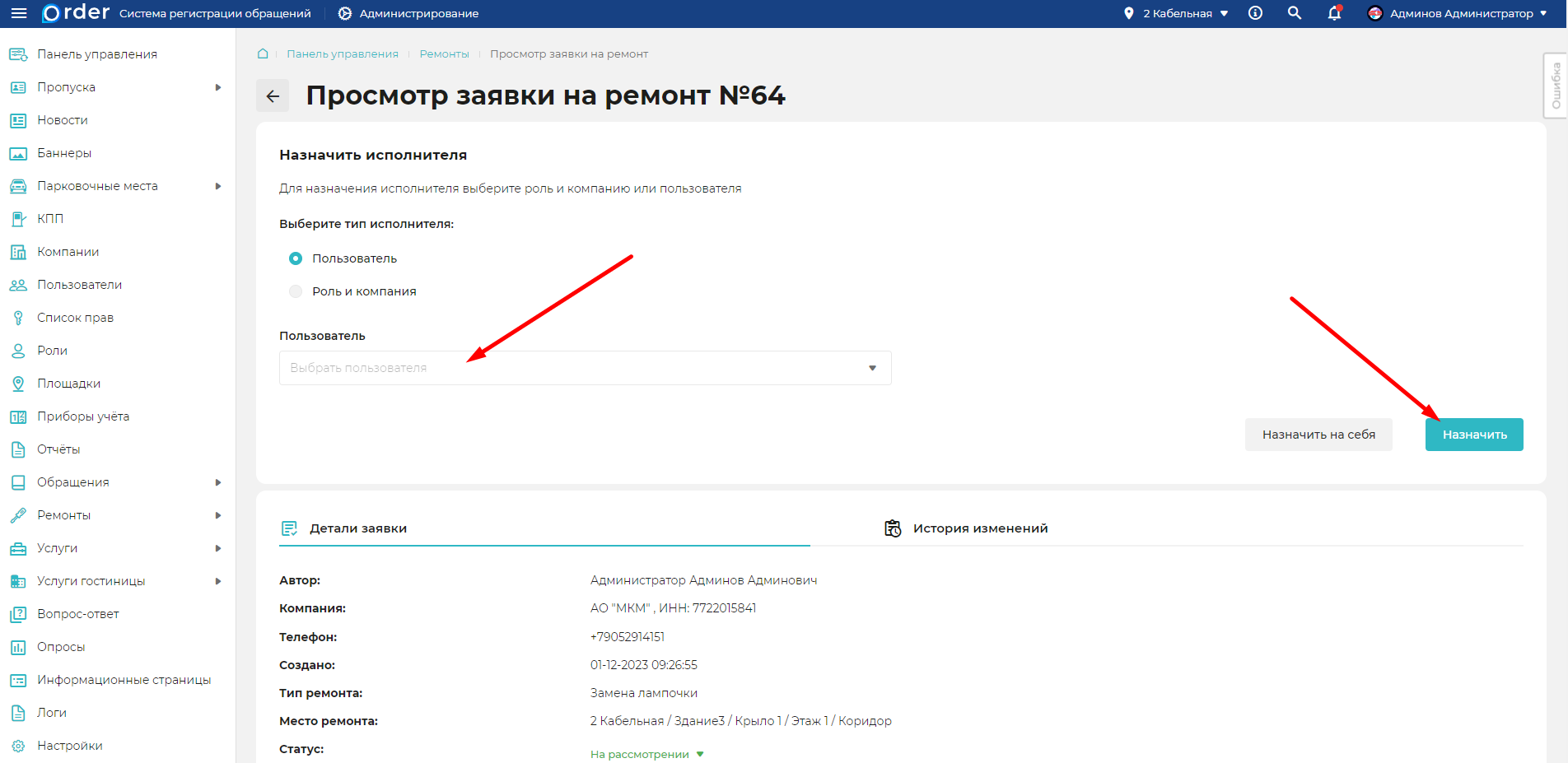Select the Приборы учёта icon
This screenshot has height=763, width=1568.
(17, 416)
